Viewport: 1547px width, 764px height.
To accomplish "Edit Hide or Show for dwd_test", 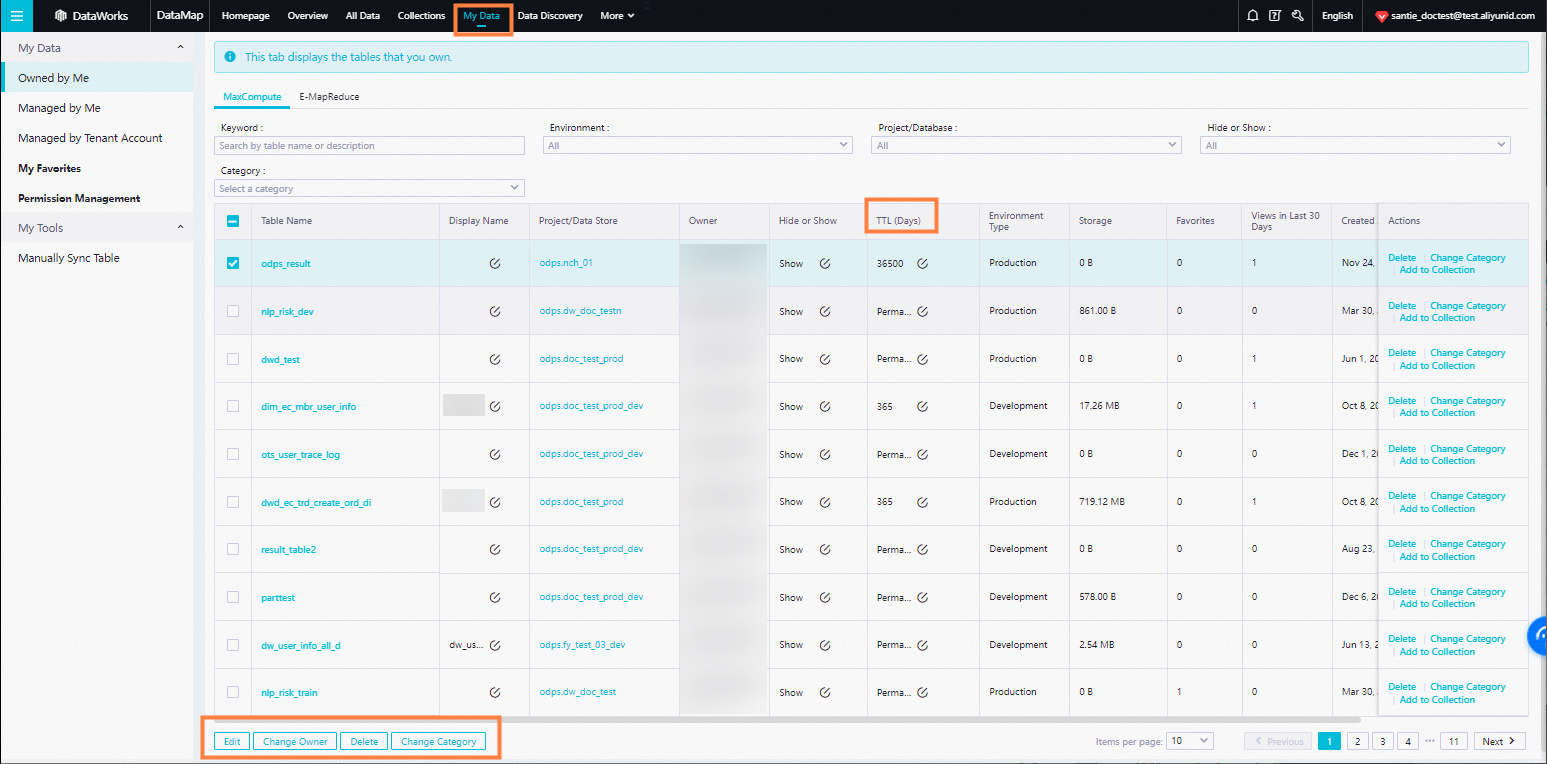I will (x=825, y=359).
